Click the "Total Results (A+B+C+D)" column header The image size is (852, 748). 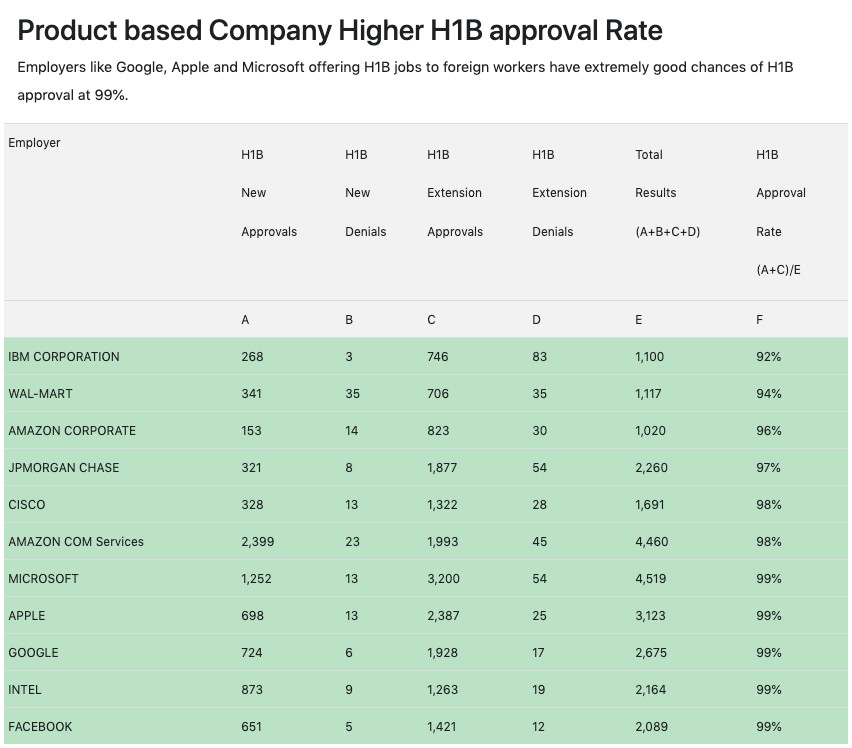(668, 193)
